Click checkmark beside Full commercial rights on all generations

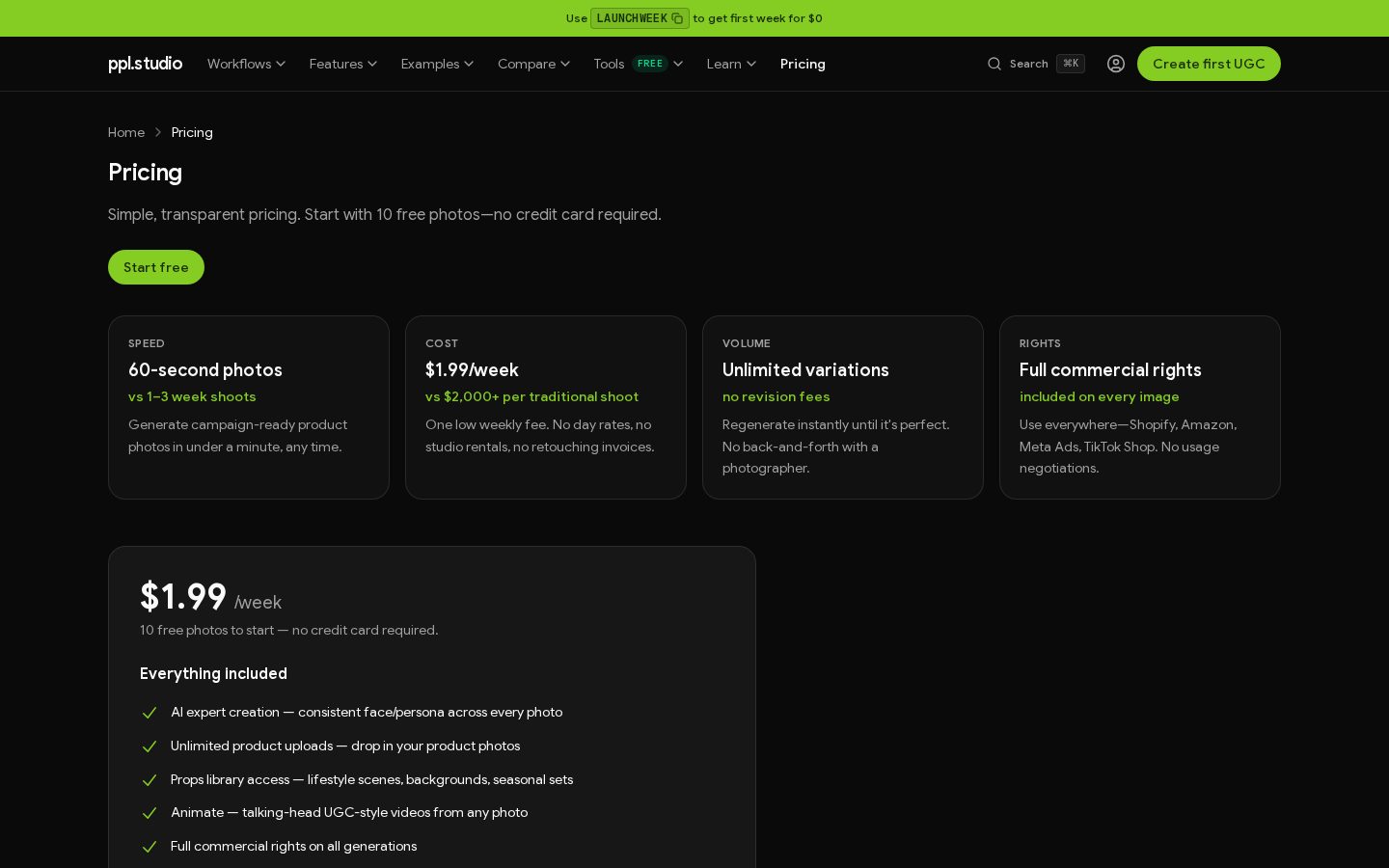click(150, 847)
